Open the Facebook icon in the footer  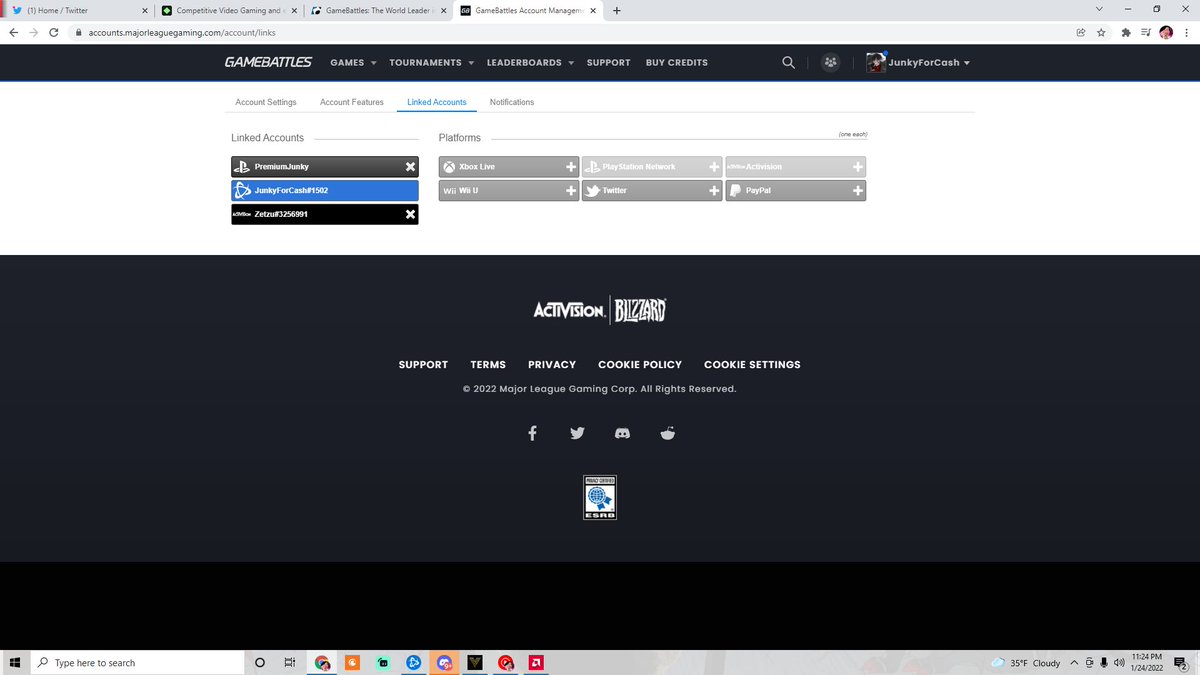(x=532, y=433)
